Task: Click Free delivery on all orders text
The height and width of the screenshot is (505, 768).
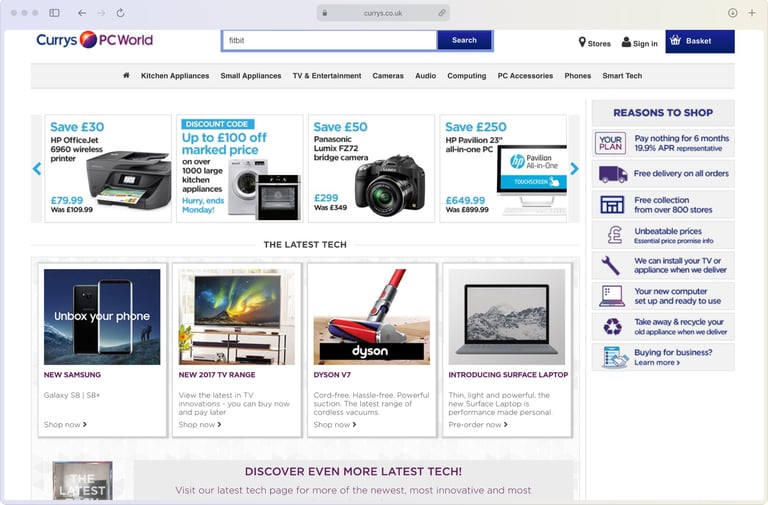Action: (x=681, y=173)
